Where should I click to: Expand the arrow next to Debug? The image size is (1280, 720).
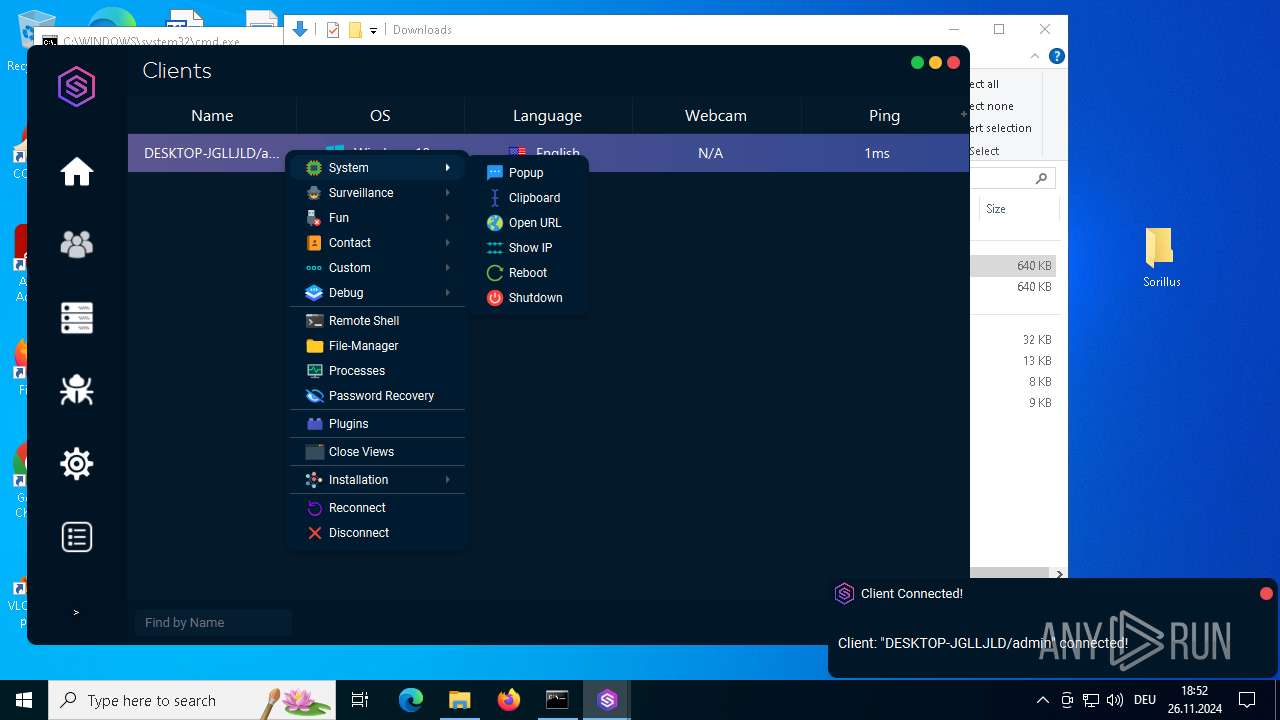448,293
